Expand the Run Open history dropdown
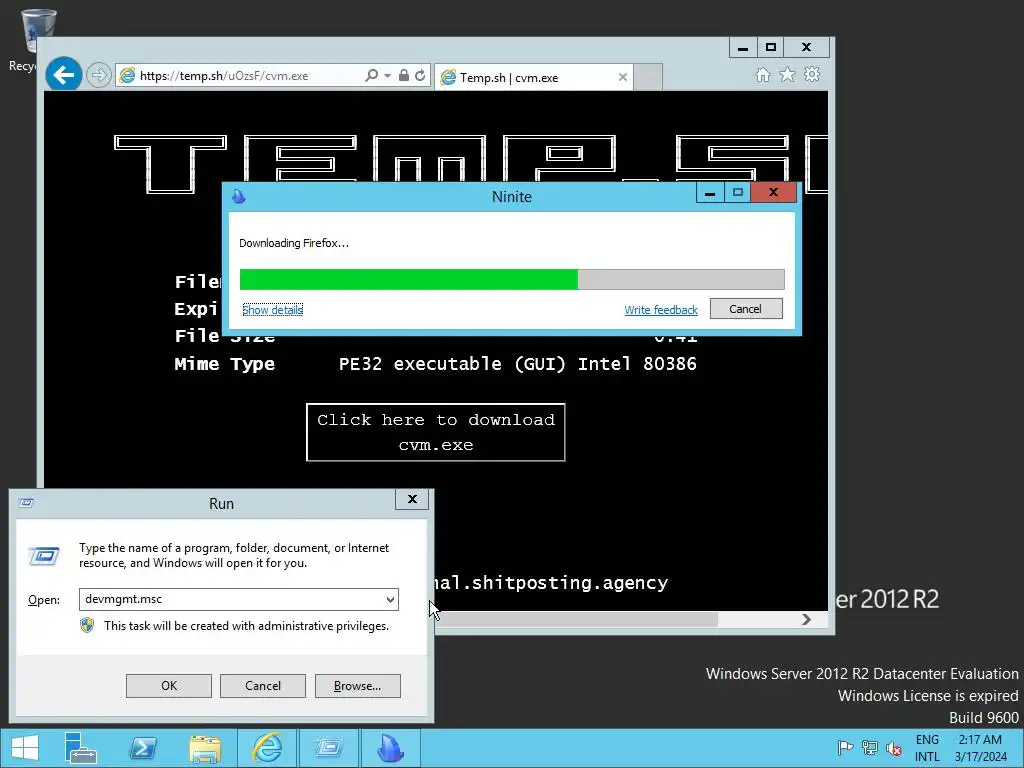Image resolution: width=1024 pixels, height=768 pixels. click(x=390, y=600)
